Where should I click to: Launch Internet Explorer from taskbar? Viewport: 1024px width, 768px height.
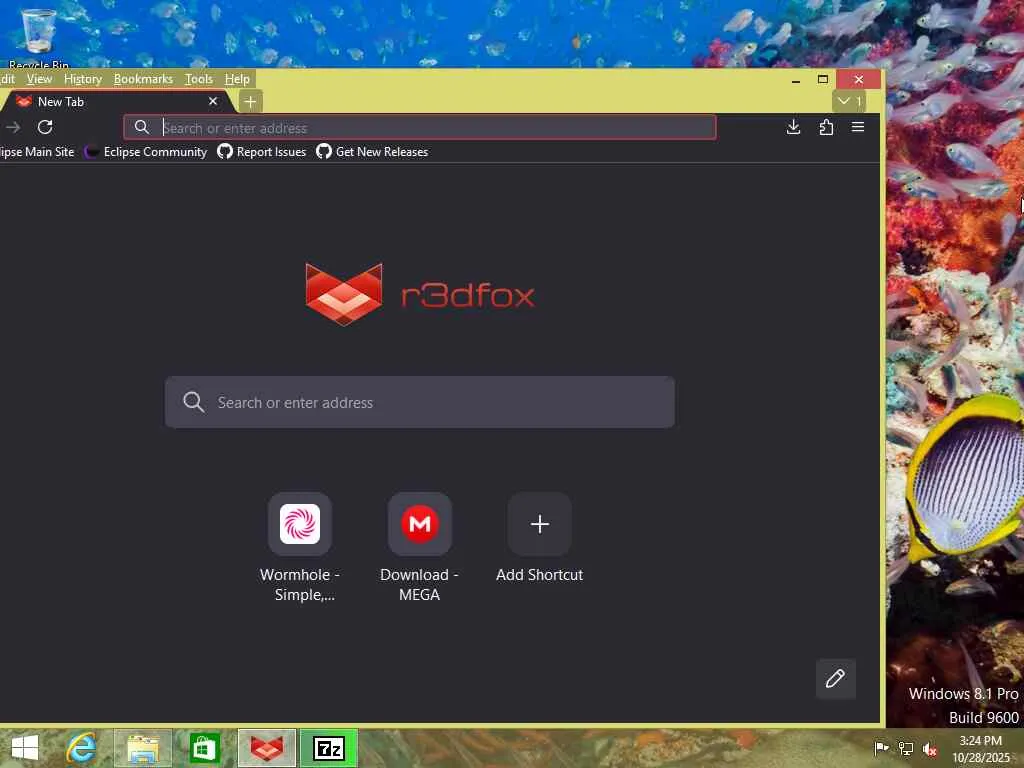(x=82, y=748)
